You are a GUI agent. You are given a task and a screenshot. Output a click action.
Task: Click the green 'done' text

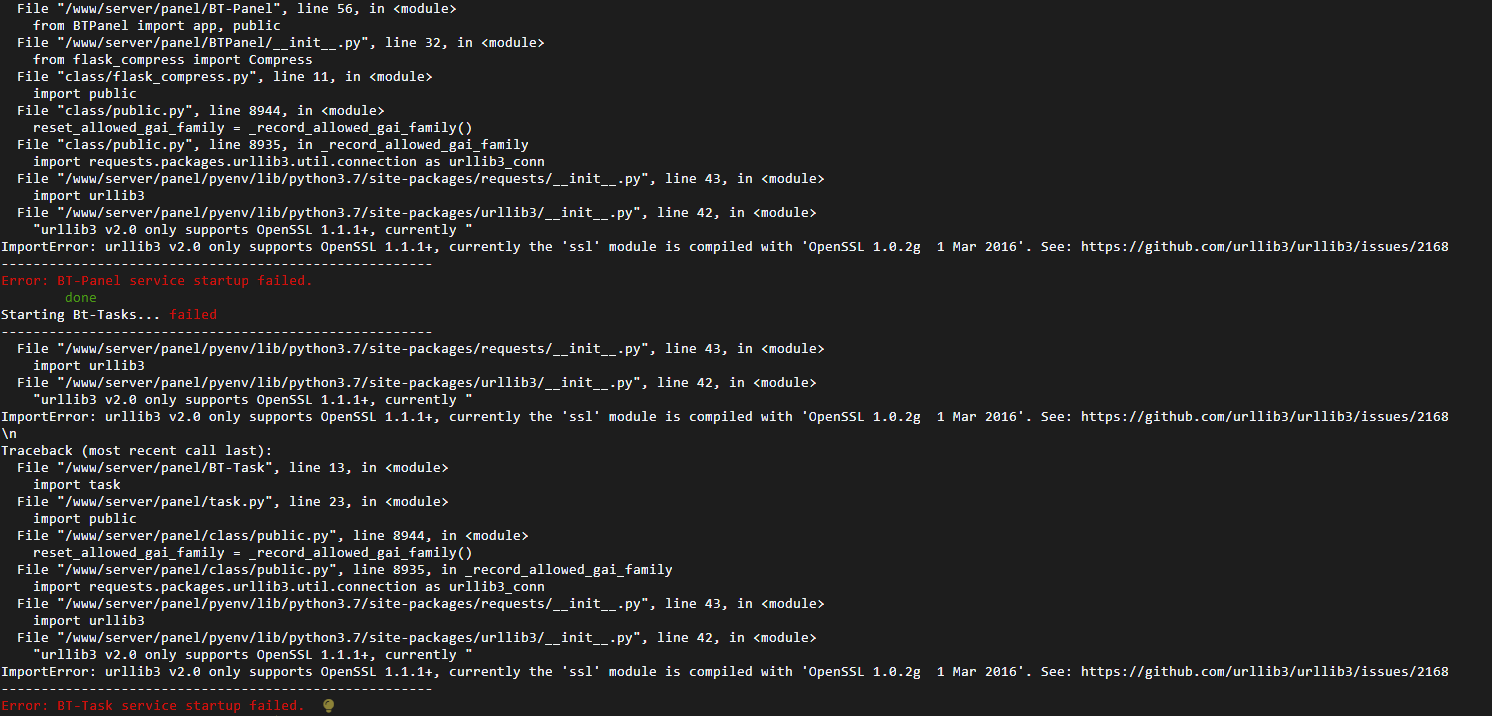point(81,298)
